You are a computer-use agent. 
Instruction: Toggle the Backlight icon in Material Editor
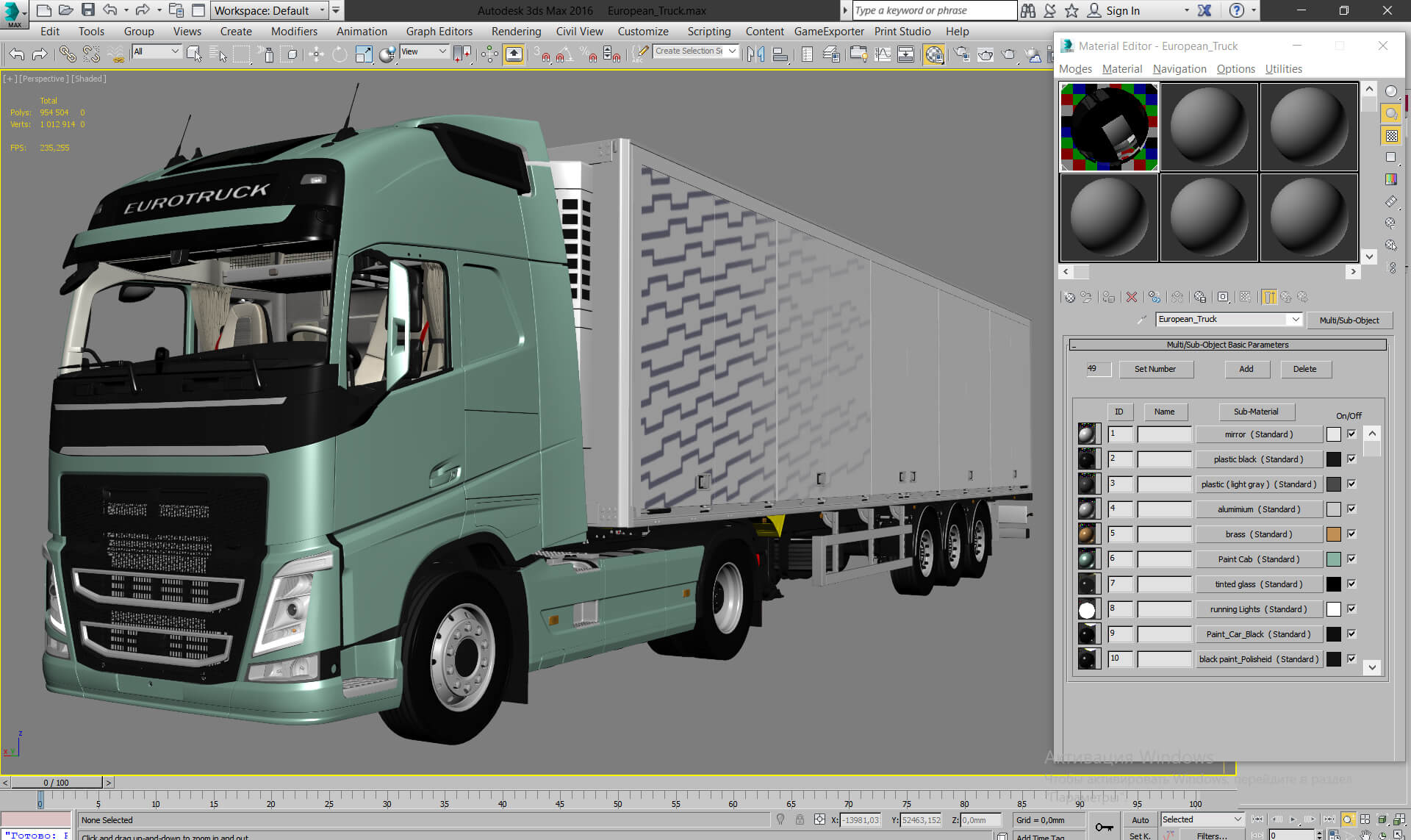pos(1391,114)
